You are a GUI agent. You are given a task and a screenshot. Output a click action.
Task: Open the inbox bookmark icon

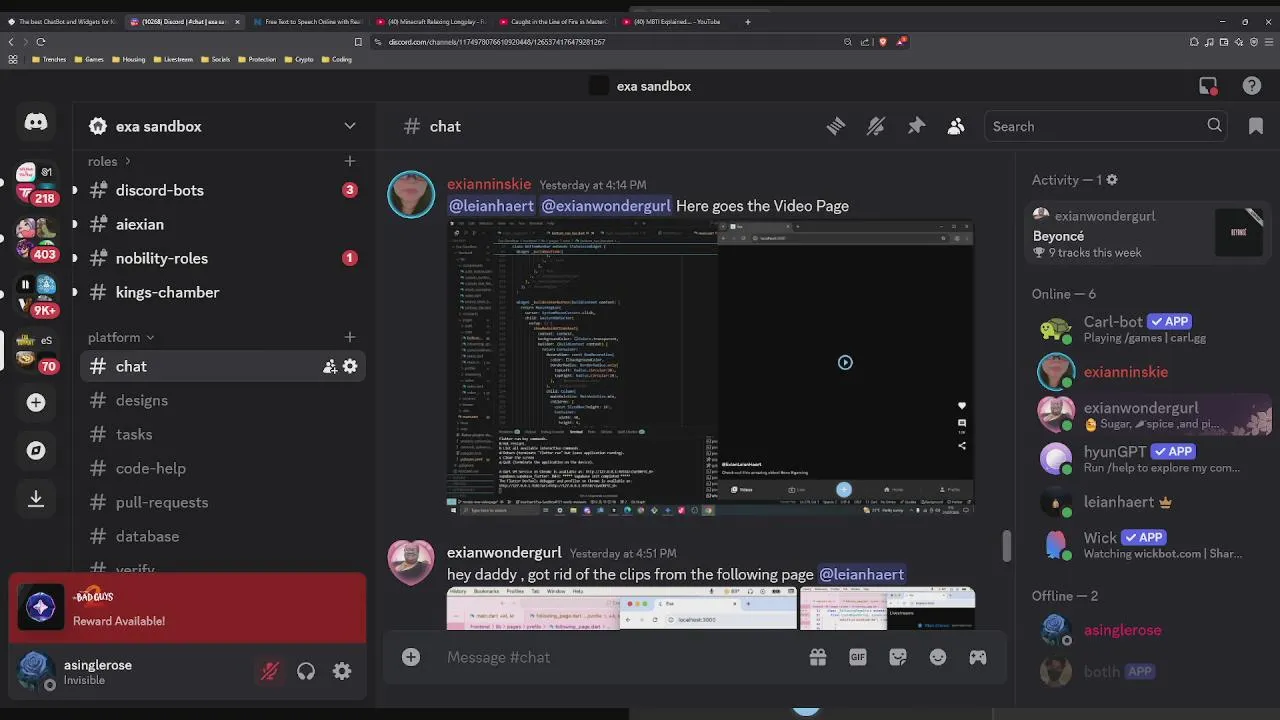point(1256,126)
